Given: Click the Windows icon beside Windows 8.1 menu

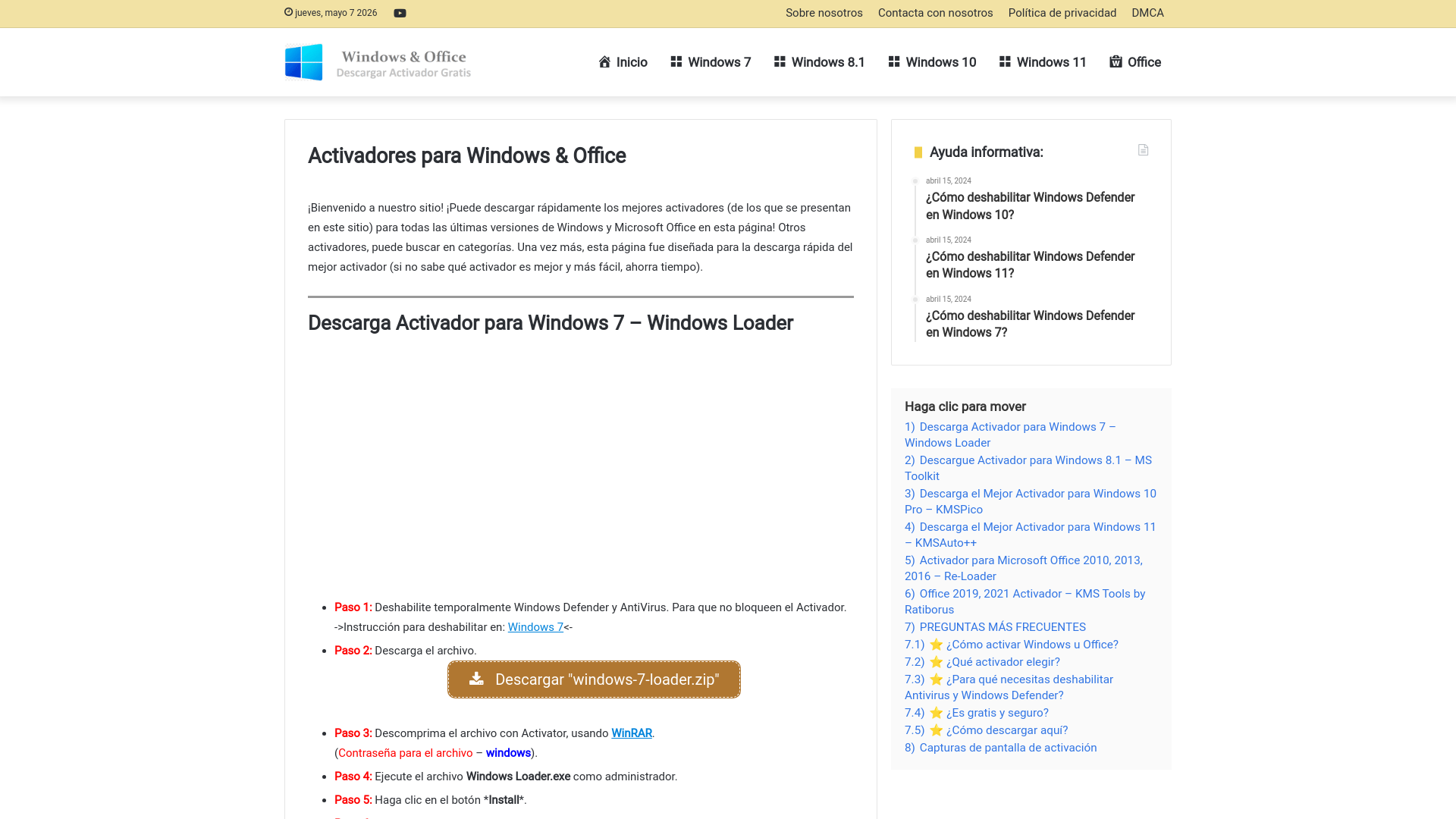Looking at the screenshot, I should click(780, 61).
